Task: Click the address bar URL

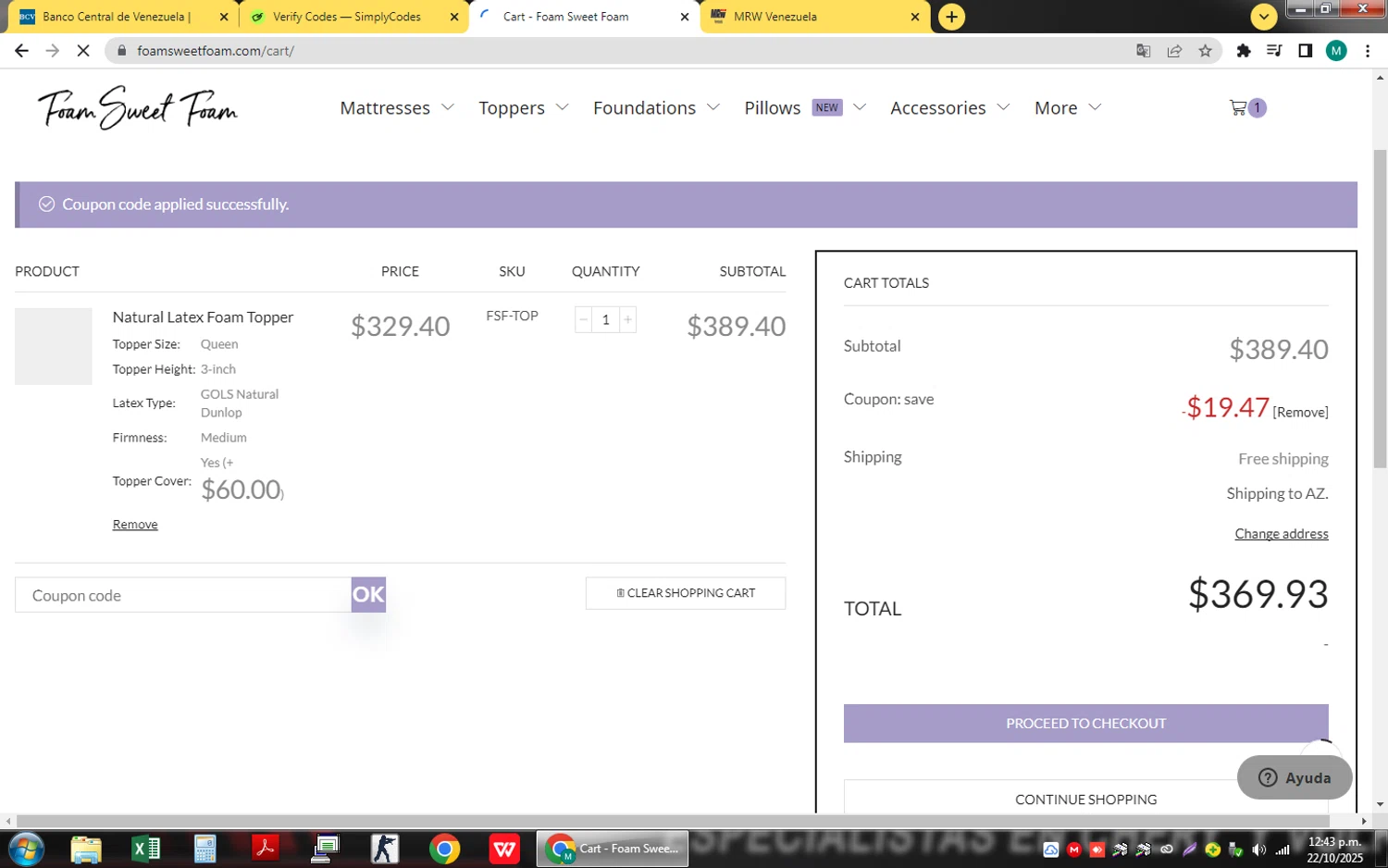Action: (x=216, y=51)
